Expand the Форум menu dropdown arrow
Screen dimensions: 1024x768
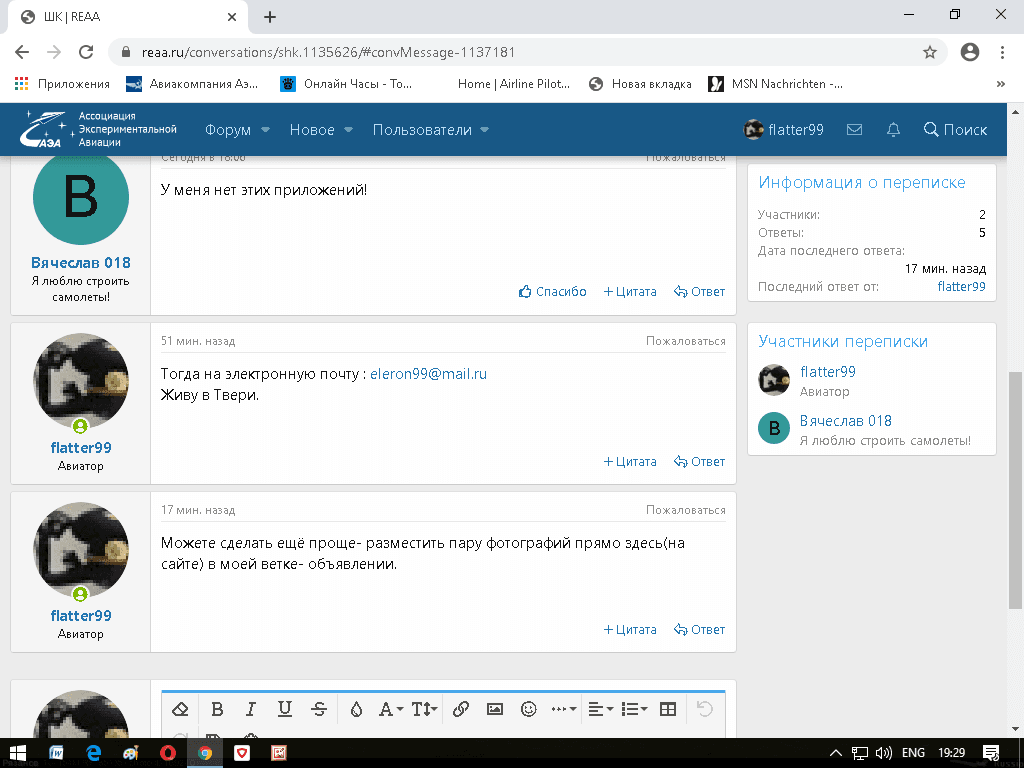(x=266, y=130)
